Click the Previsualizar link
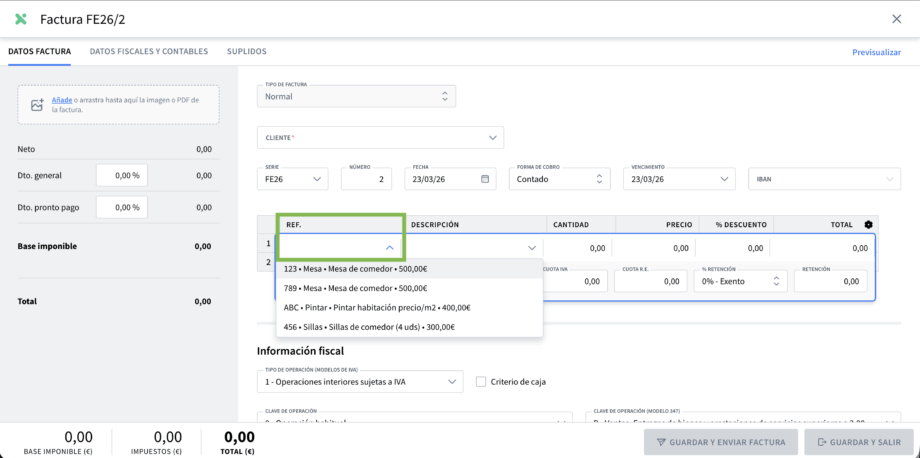Screen dimensions: 920x458 876,52
